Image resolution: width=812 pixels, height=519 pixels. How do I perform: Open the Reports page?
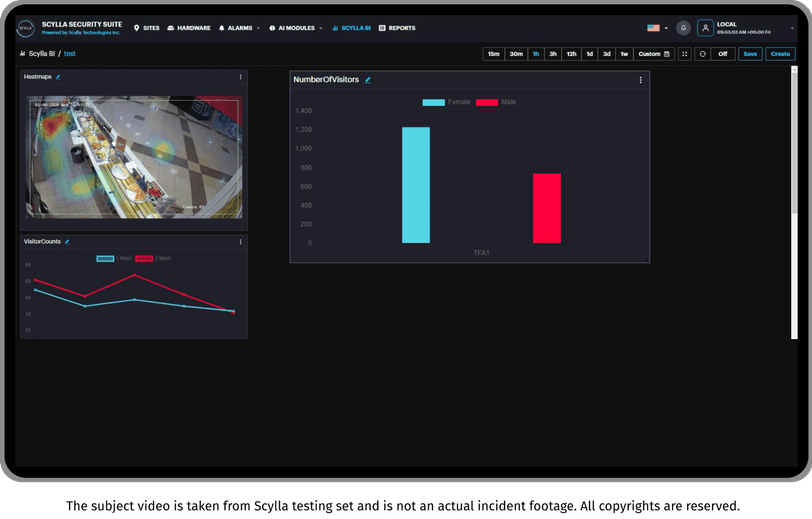[397, 28]
